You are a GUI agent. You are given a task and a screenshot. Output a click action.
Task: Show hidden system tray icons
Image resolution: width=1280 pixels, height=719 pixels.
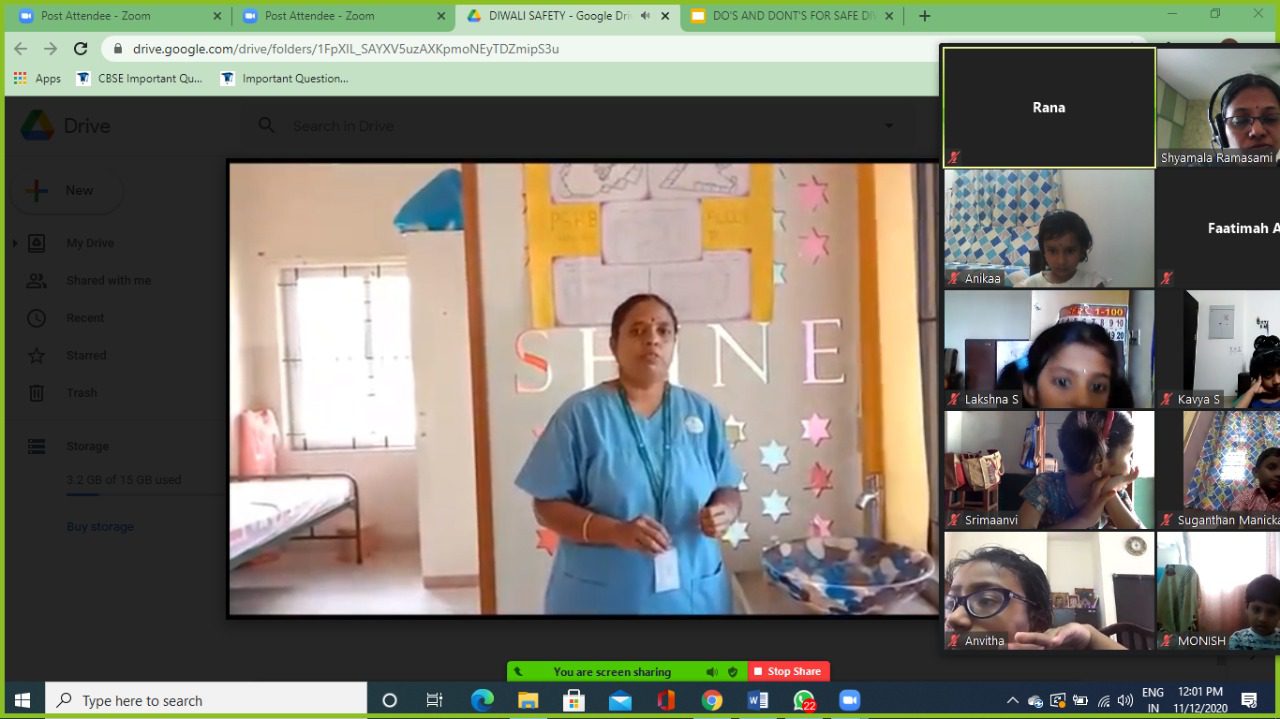coord(1012,700)
